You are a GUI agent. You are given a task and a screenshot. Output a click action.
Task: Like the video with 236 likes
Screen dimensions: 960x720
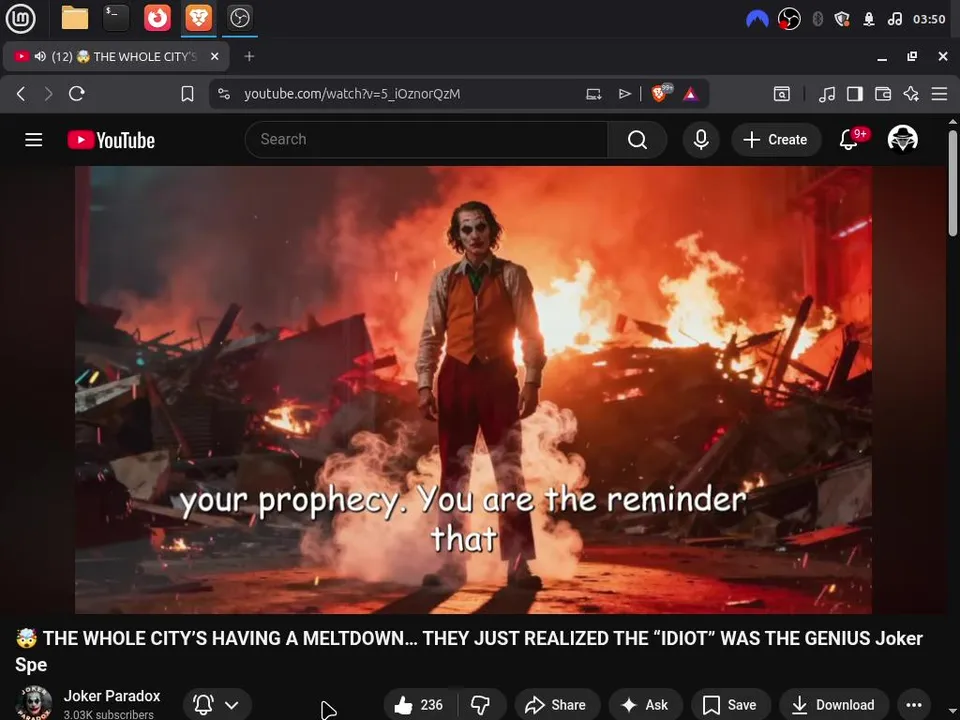pyautogui.click(x=419, y=705)
